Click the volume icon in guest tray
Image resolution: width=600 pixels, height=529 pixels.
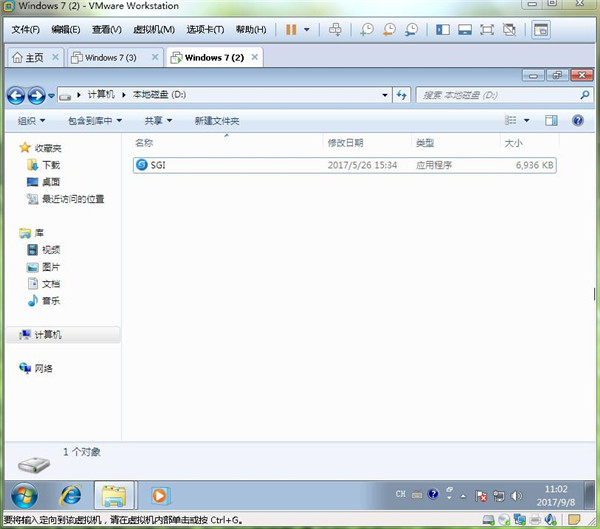(x=516, y=496)
